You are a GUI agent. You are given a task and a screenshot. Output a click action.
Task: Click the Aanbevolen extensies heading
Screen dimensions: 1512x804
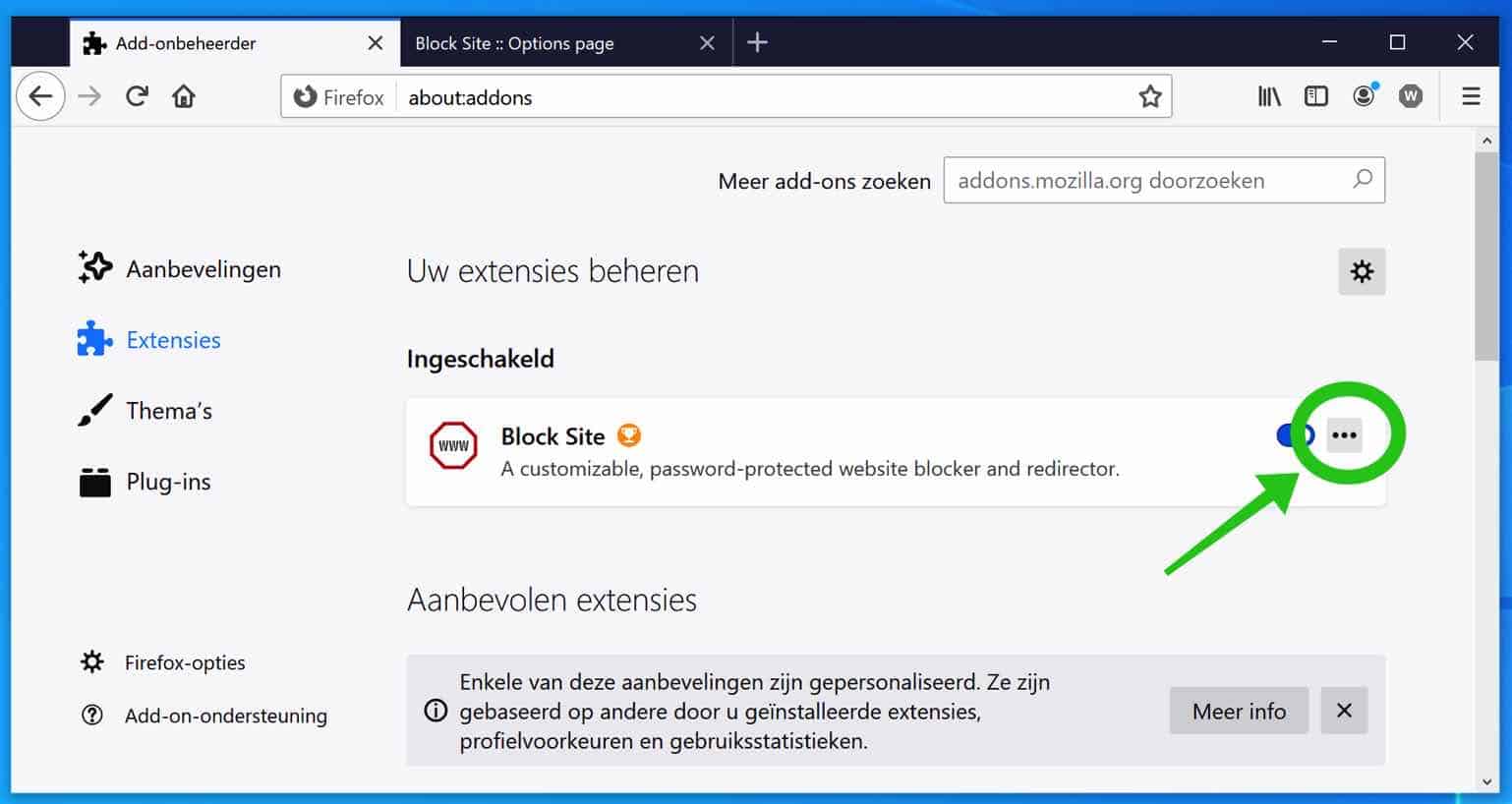point(552,600)
